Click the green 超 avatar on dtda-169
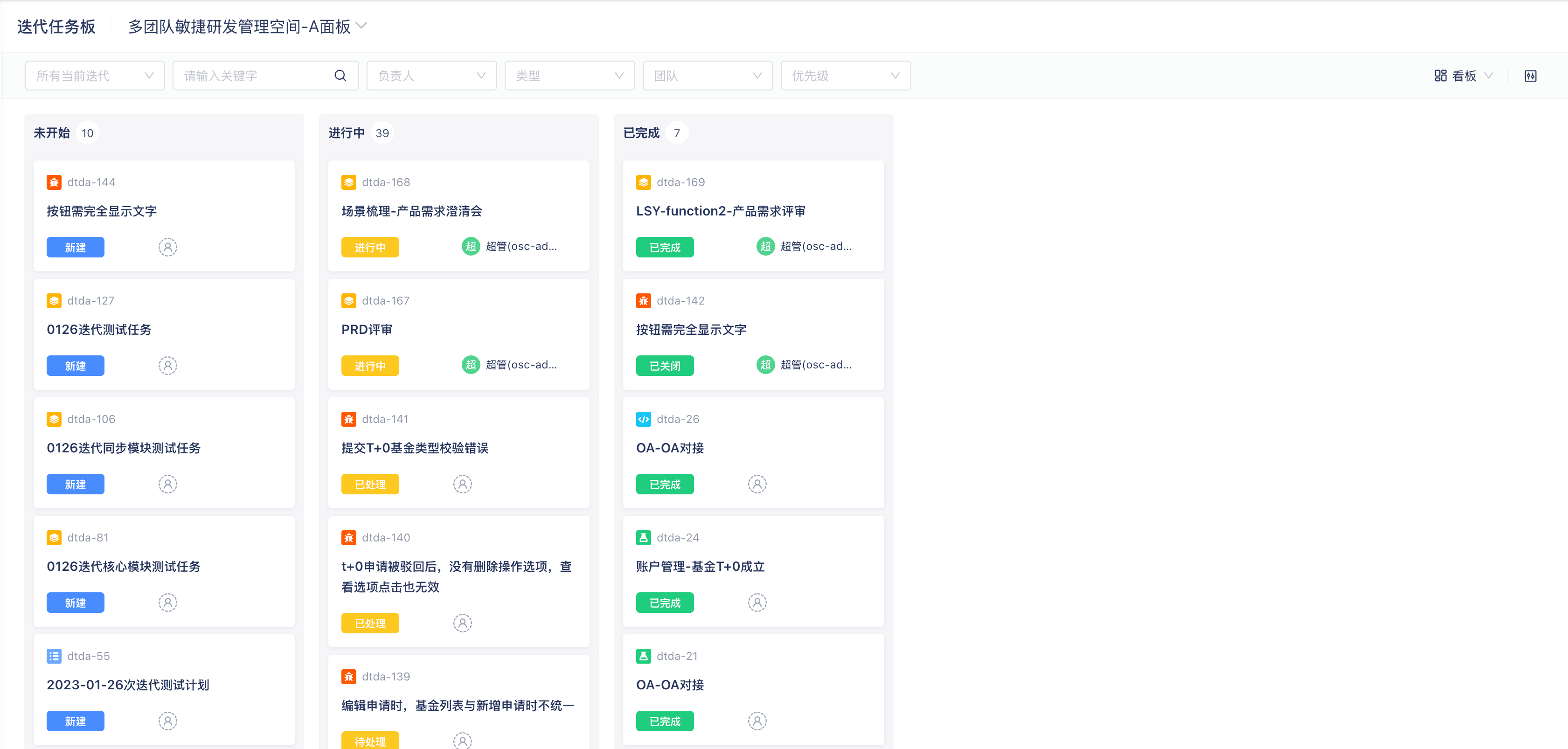Image resolution: width=1568 pixels, height=749 pixels. (x=765, y=246)
